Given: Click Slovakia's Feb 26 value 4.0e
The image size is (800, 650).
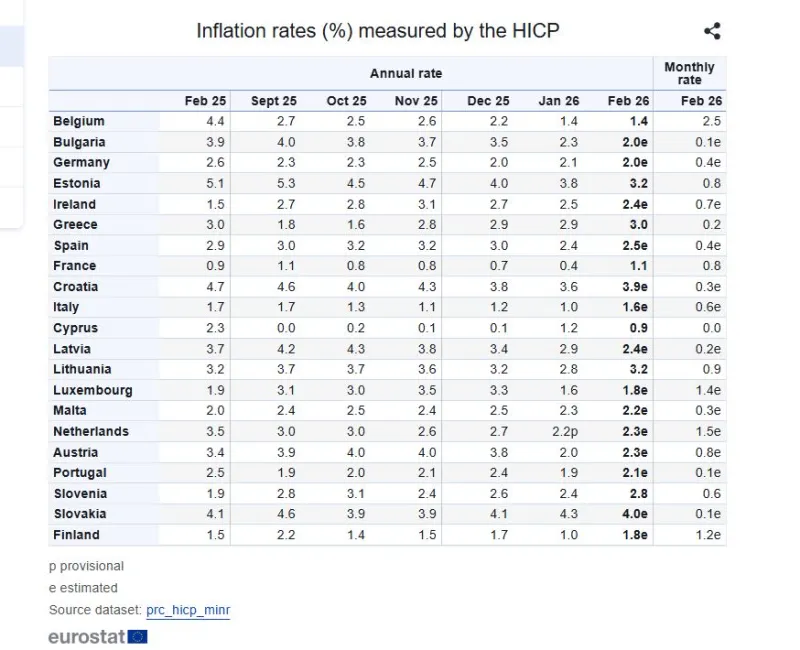Looking at the screenshot, I should pos(634,514).
